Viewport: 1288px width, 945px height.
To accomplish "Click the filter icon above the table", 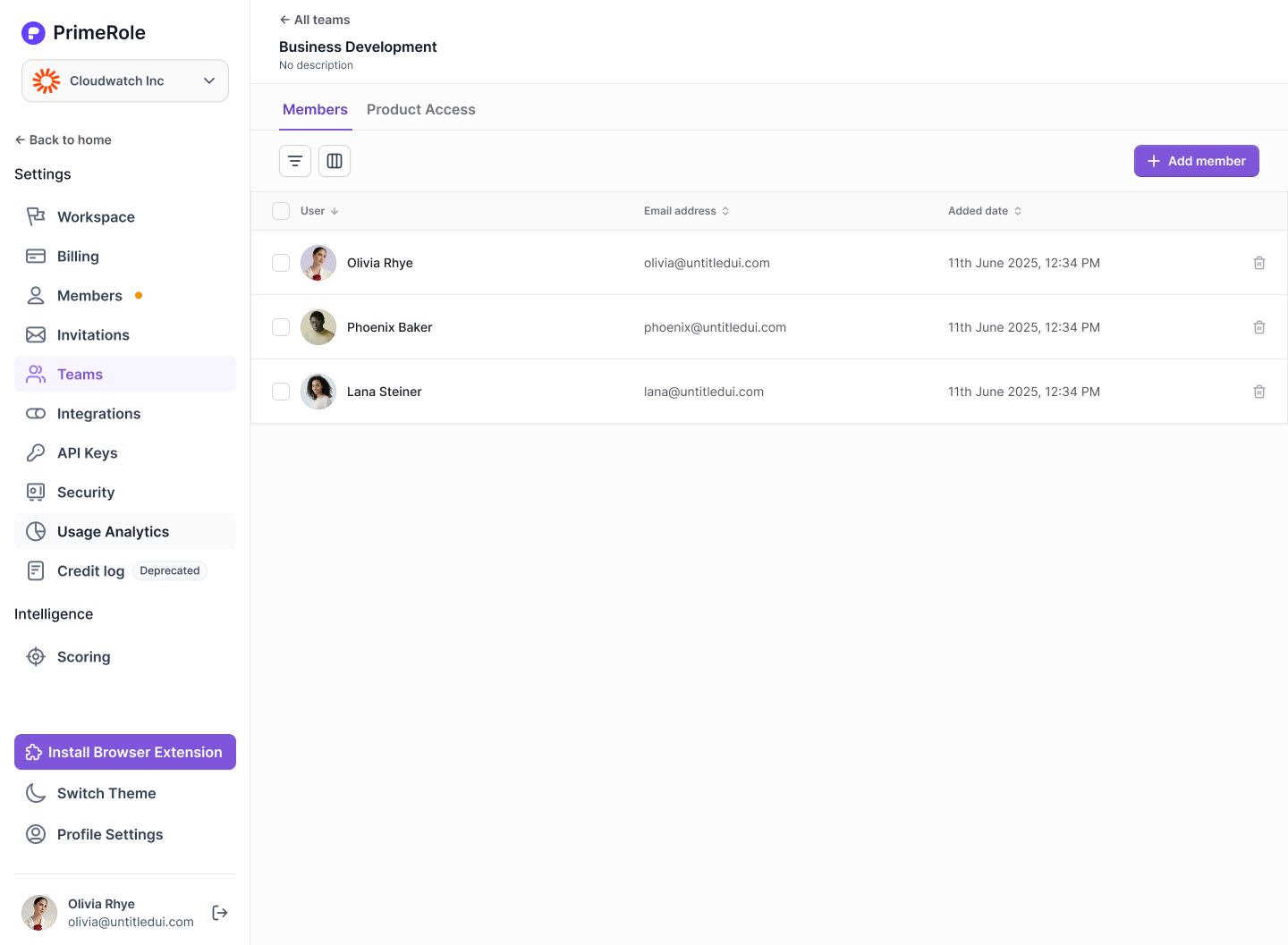I will pyautogui.click(x=295, y=161).
